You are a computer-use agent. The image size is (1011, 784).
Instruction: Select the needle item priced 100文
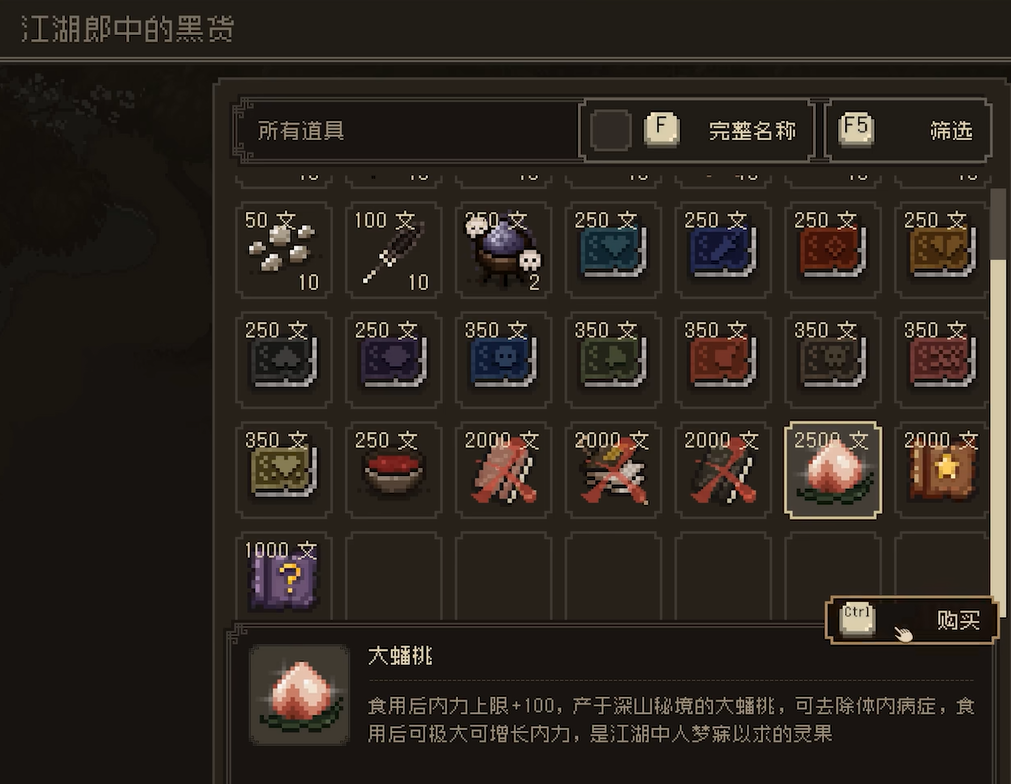393,250
